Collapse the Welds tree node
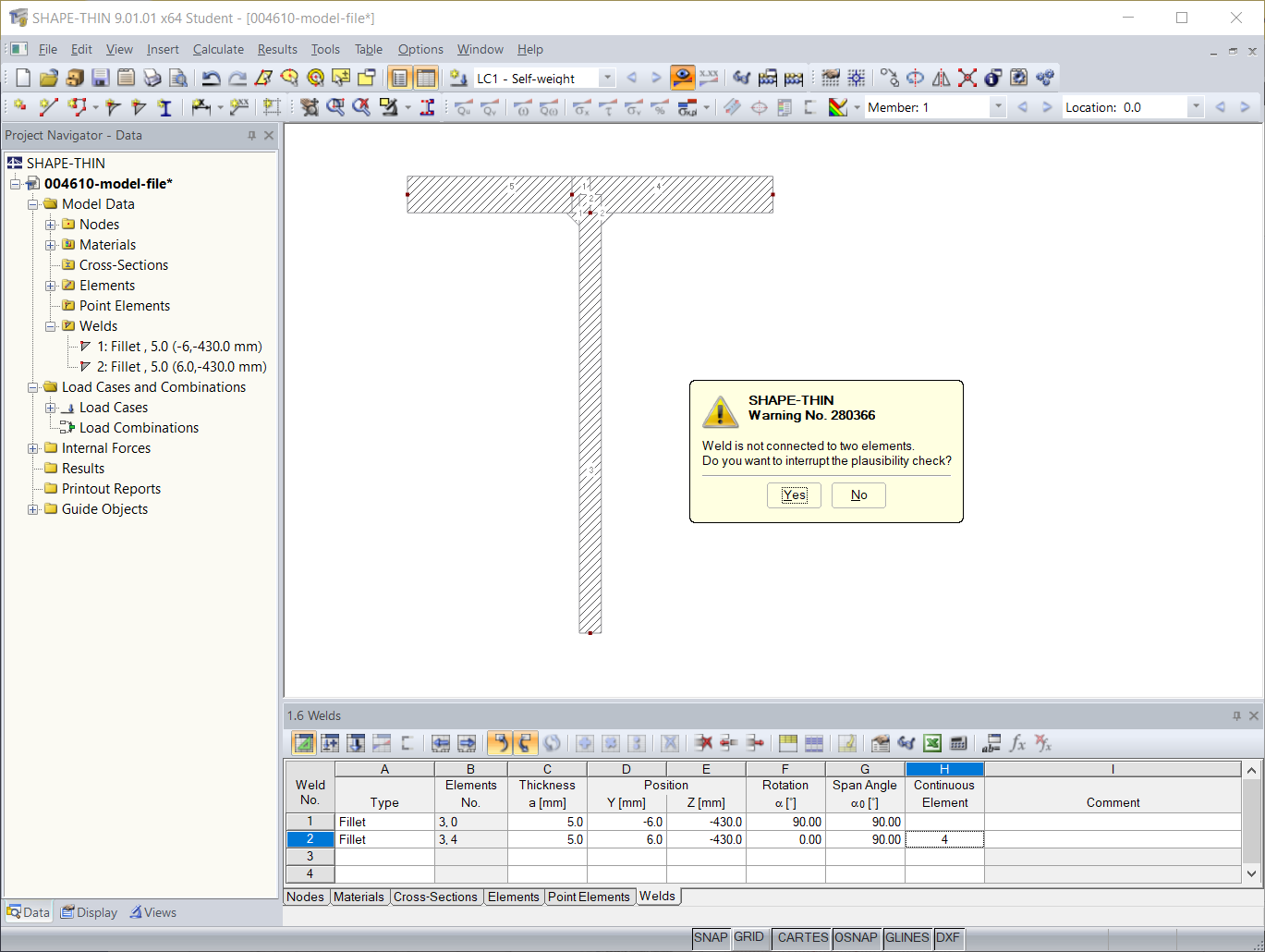The width and height of the screenshot is (1265, 952). (x=51, y=326)
